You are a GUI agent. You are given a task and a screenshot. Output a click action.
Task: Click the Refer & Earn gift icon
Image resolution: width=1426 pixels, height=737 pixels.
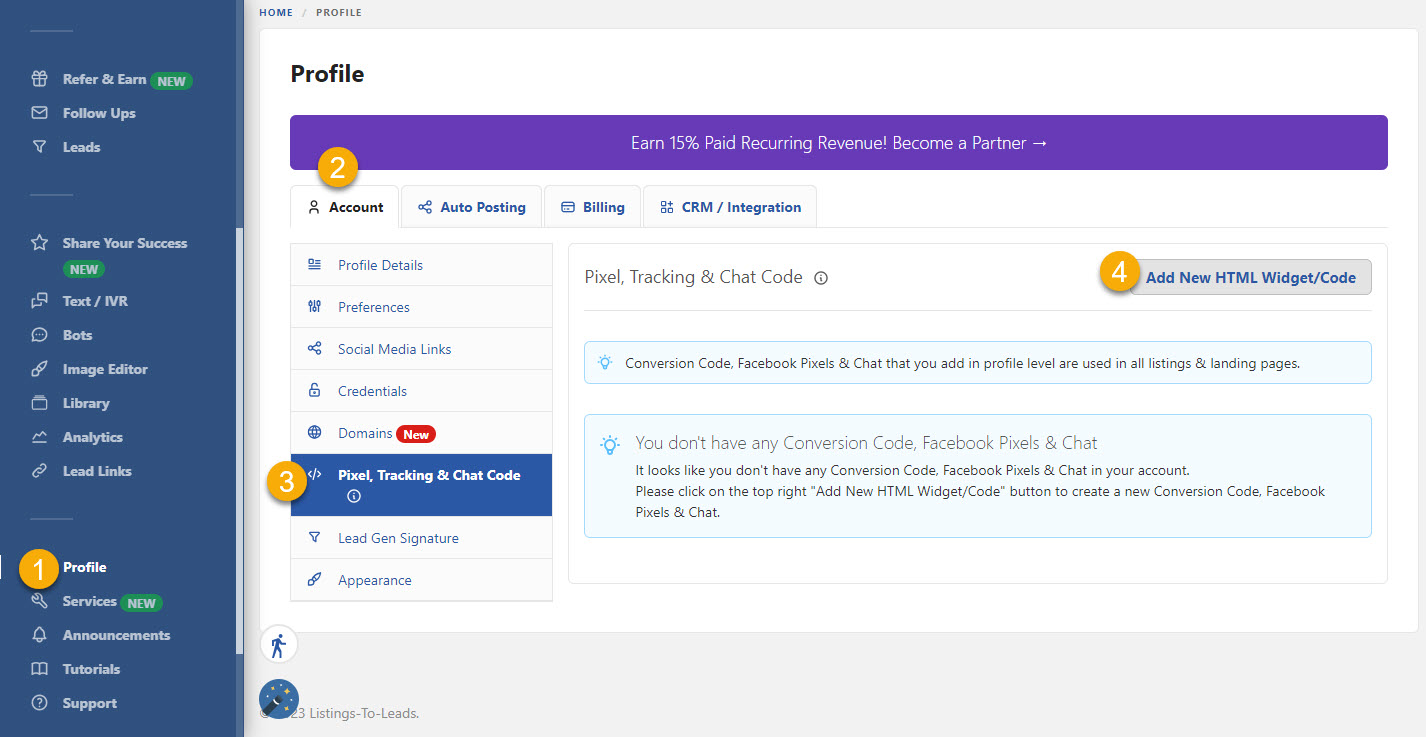pyautogui.click(x=40, y=79)
